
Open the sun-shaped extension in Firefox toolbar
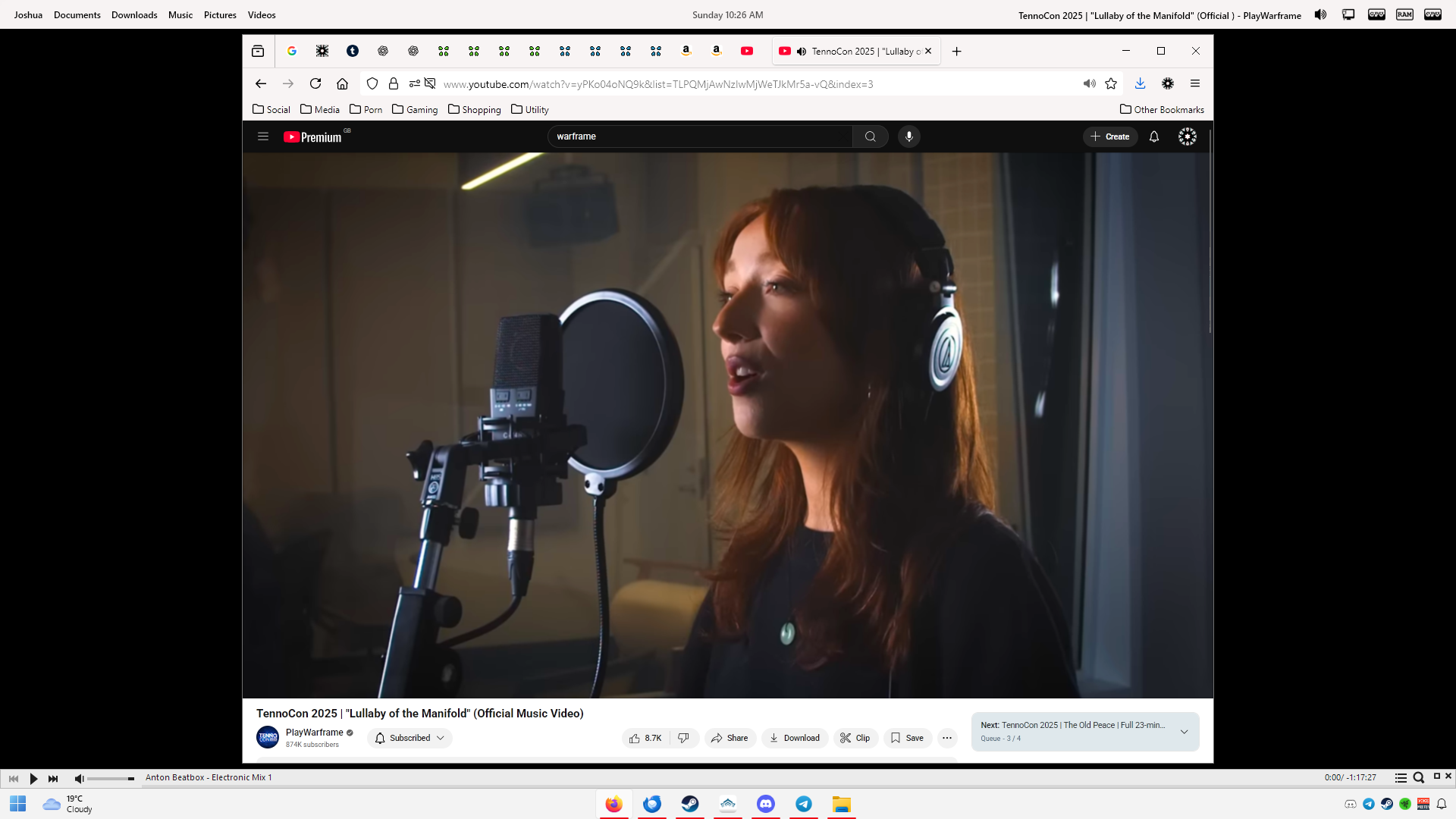[x=1168, y=83]
